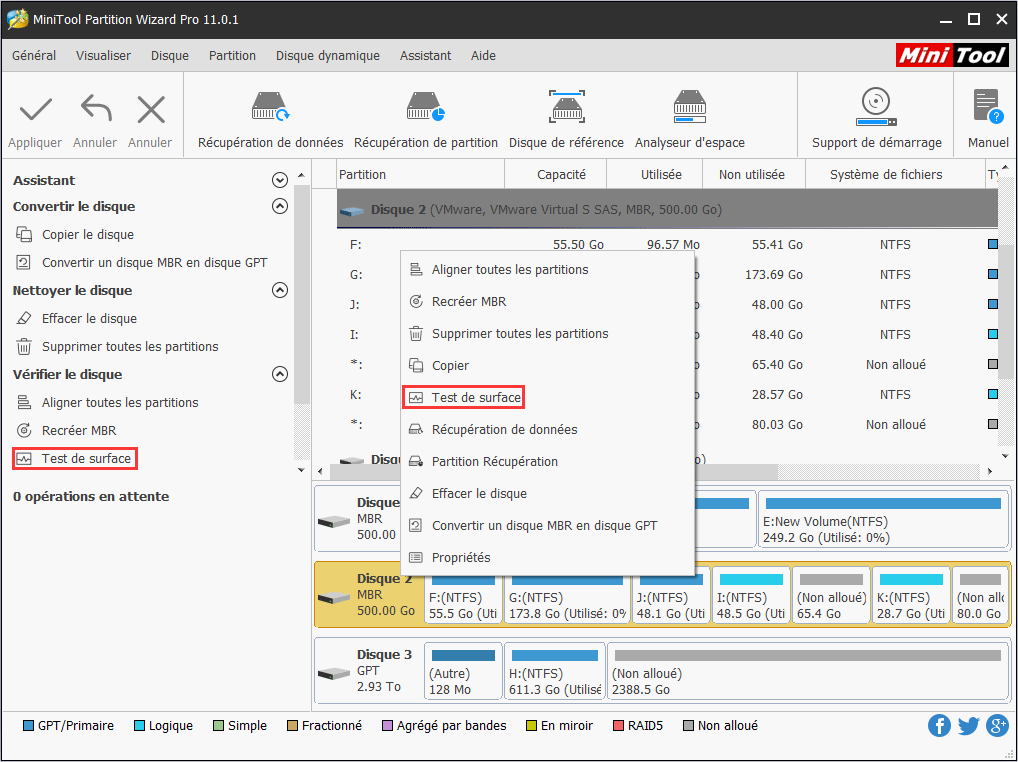This screenshot has height=762, width=1018.
Task: Open the Aide menu
Action: coord(483,56)
